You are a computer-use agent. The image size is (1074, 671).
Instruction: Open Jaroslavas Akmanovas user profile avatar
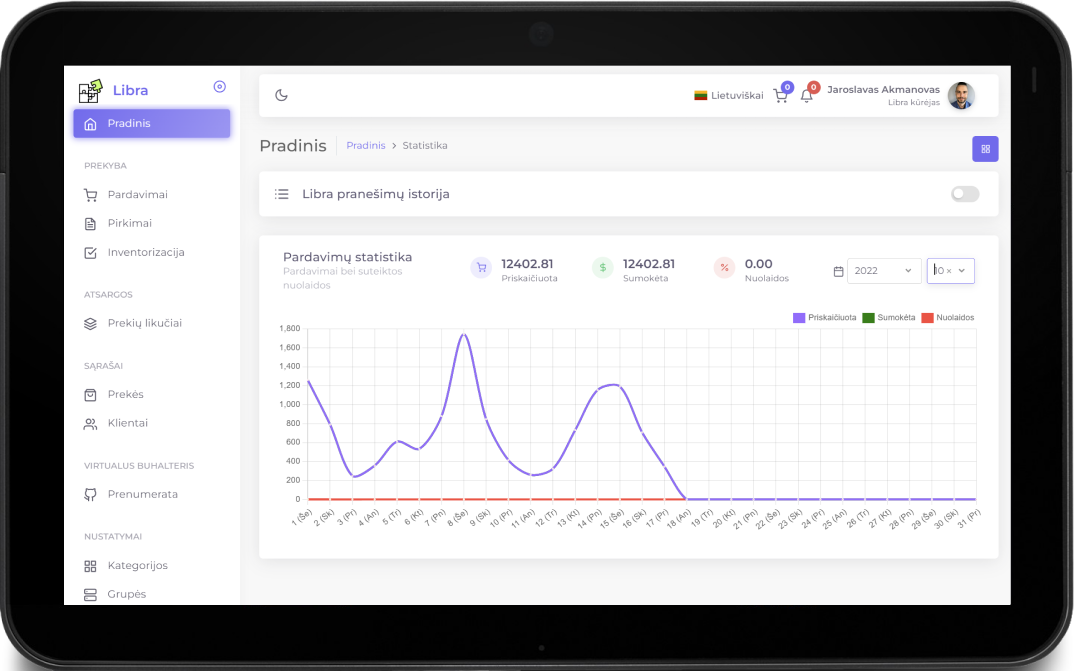coord(960,96)
